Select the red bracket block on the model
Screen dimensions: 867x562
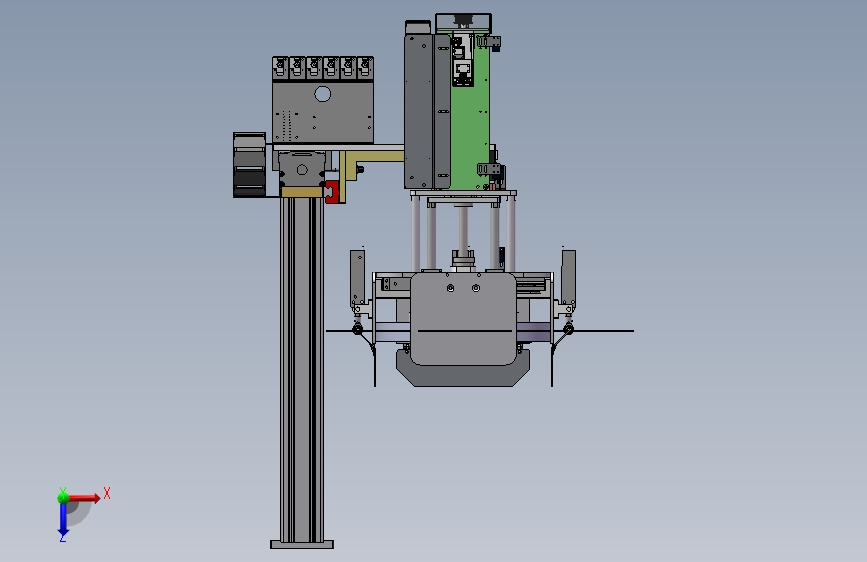coord(332,191)
